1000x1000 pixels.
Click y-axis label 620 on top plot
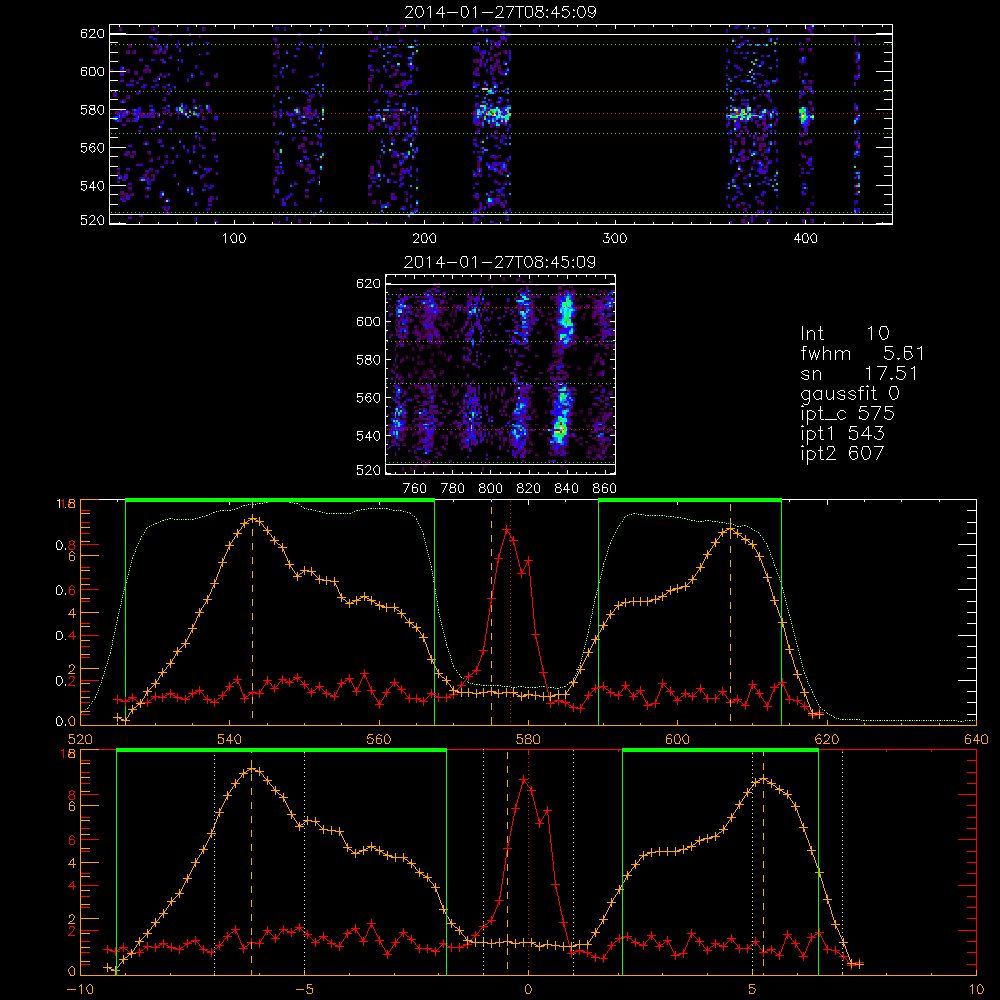click(x=92, y=33)
